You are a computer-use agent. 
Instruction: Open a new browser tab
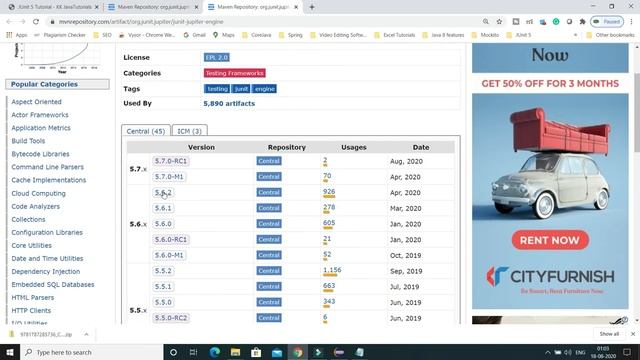(x=312, y=7)
